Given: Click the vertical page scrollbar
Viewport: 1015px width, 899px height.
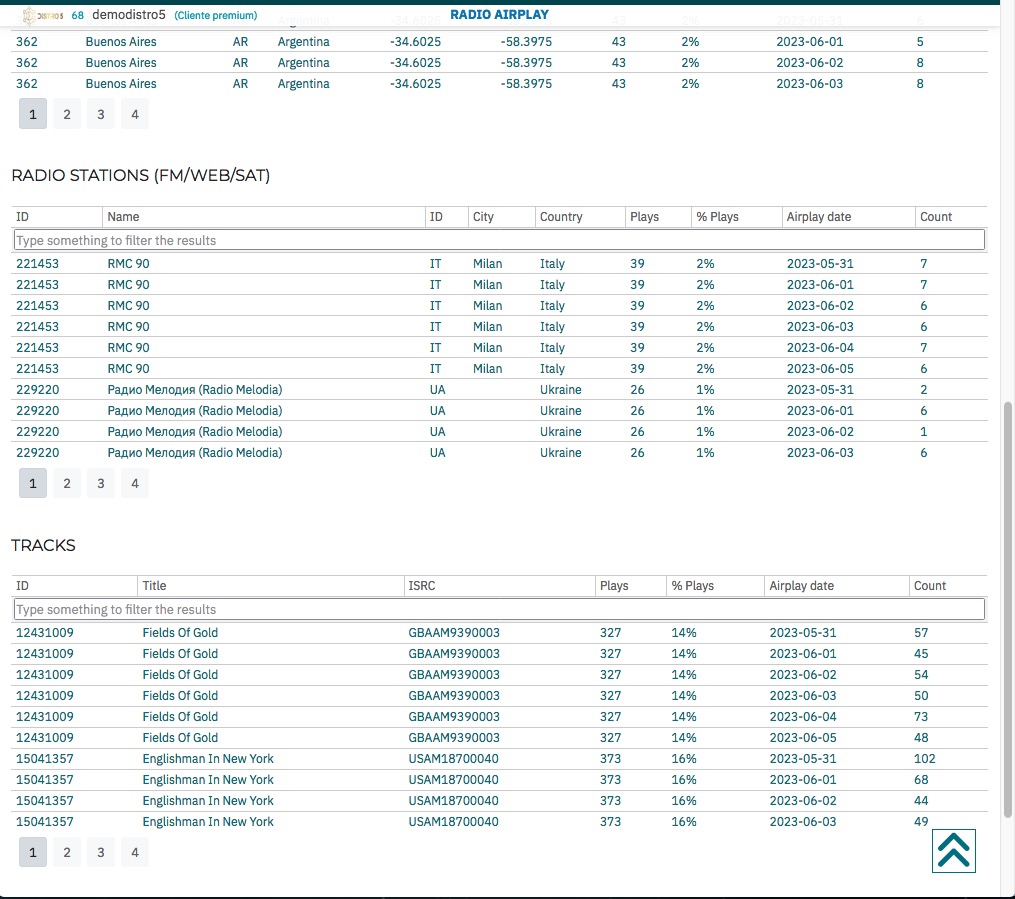Looking at the screenshot, I should pos(1008,608).
